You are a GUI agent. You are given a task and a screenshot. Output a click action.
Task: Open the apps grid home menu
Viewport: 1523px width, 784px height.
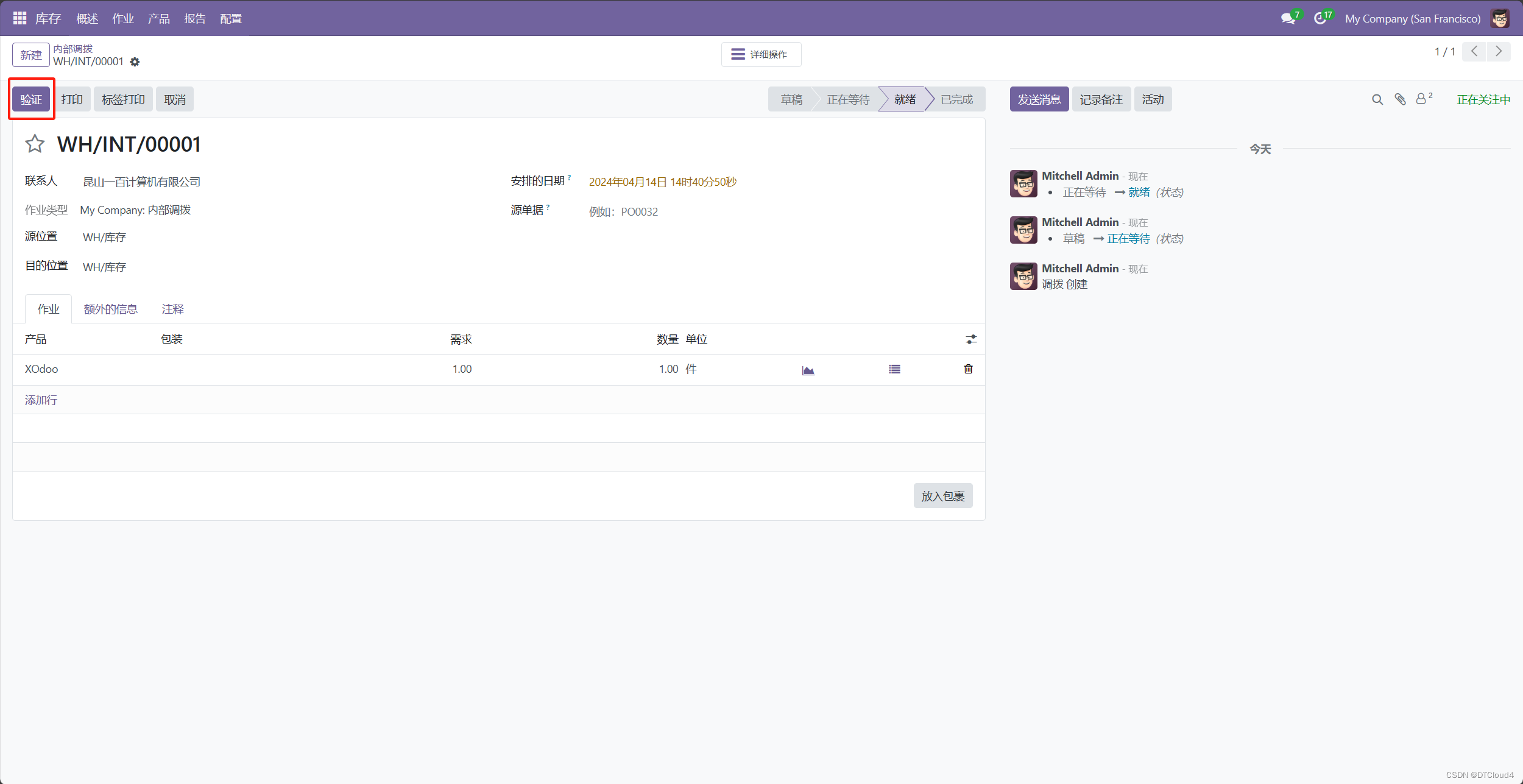tap(19, 18)
